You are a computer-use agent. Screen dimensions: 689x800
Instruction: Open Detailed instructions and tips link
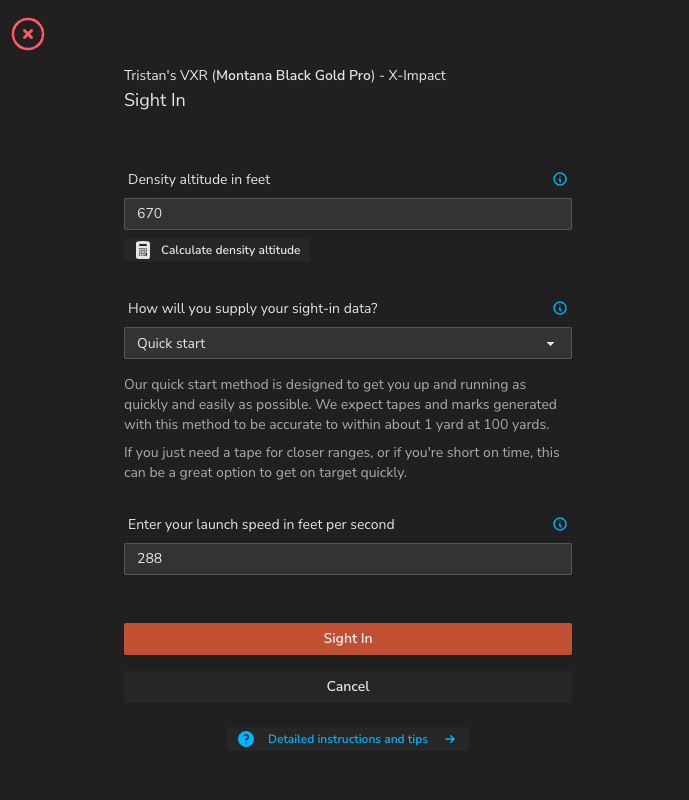347,740
